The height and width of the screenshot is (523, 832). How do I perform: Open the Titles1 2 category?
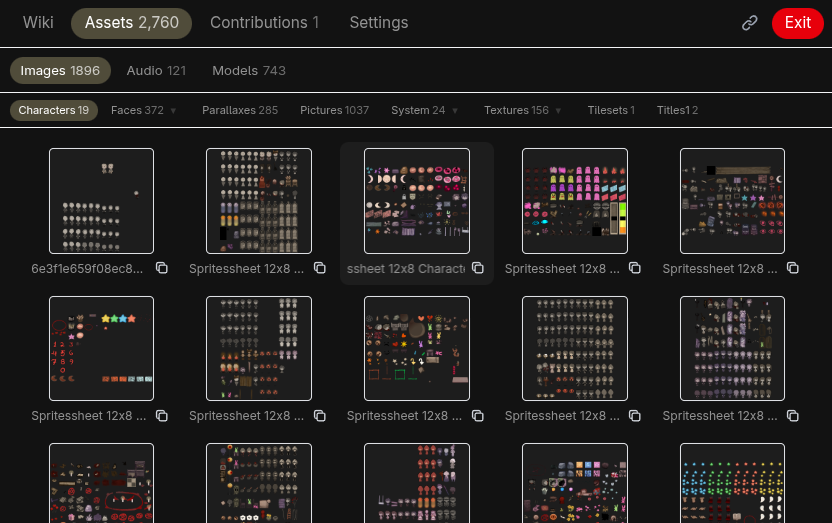tap(677, 110)
